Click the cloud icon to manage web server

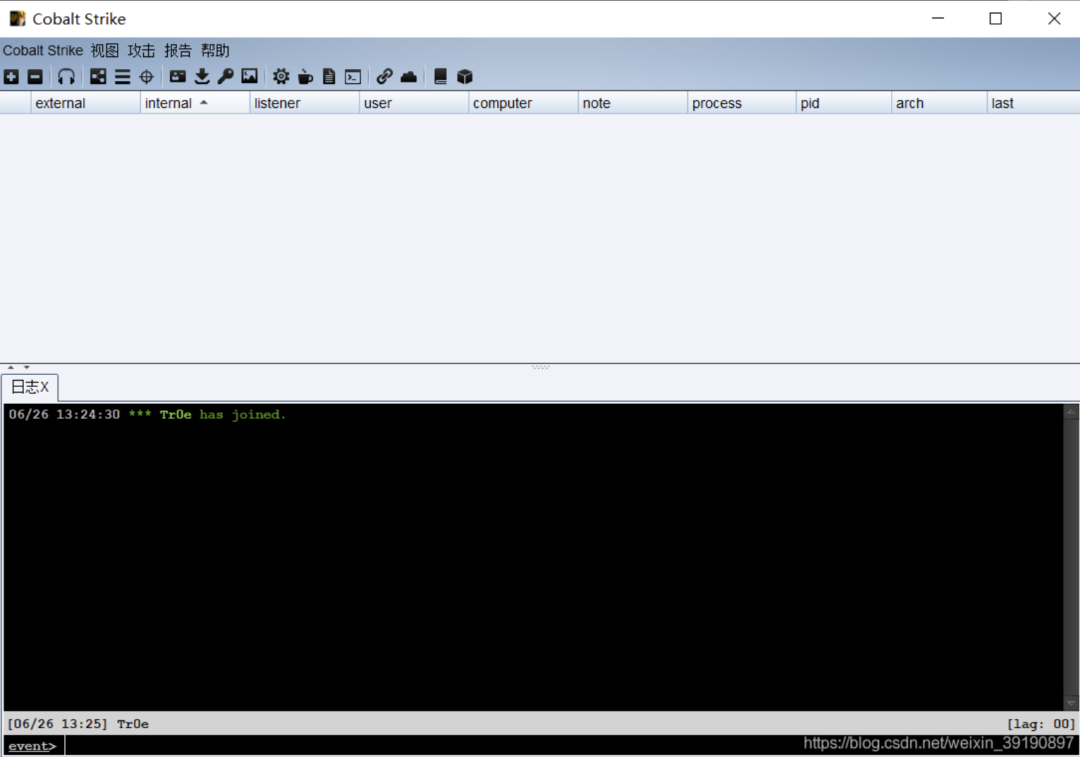coord(408,76)
